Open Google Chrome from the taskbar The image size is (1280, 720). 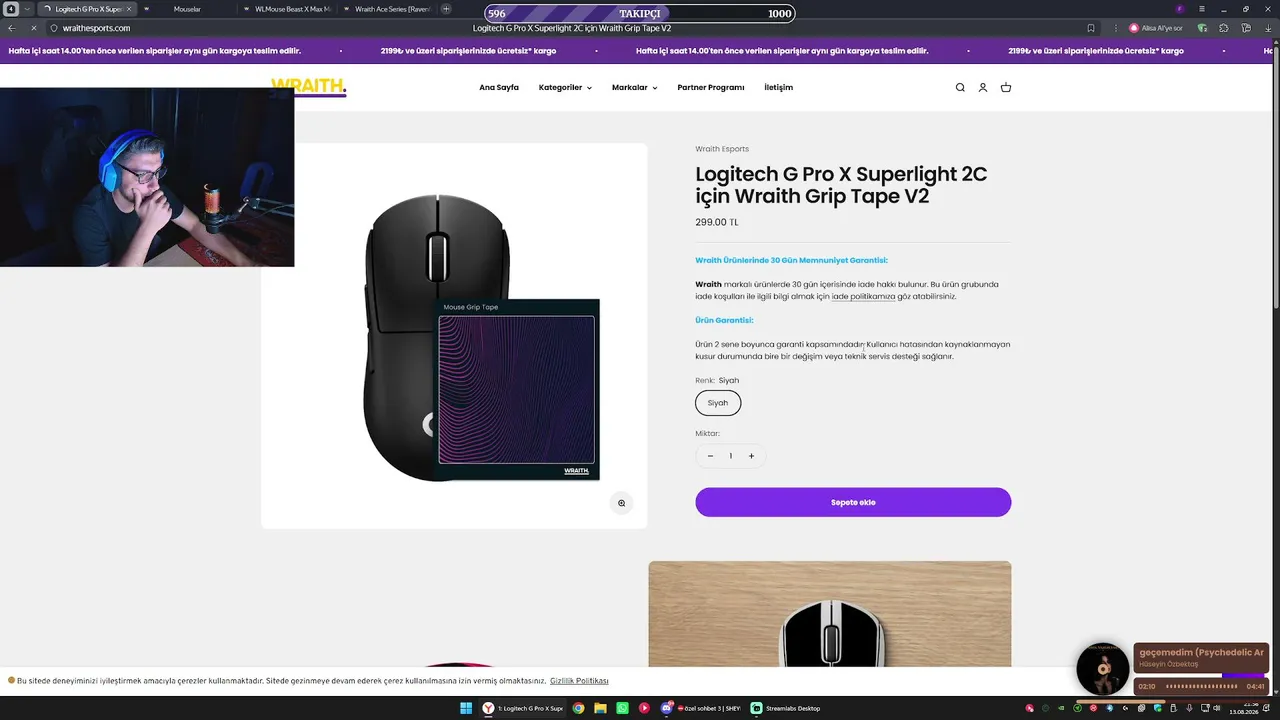tap(578, 708)
